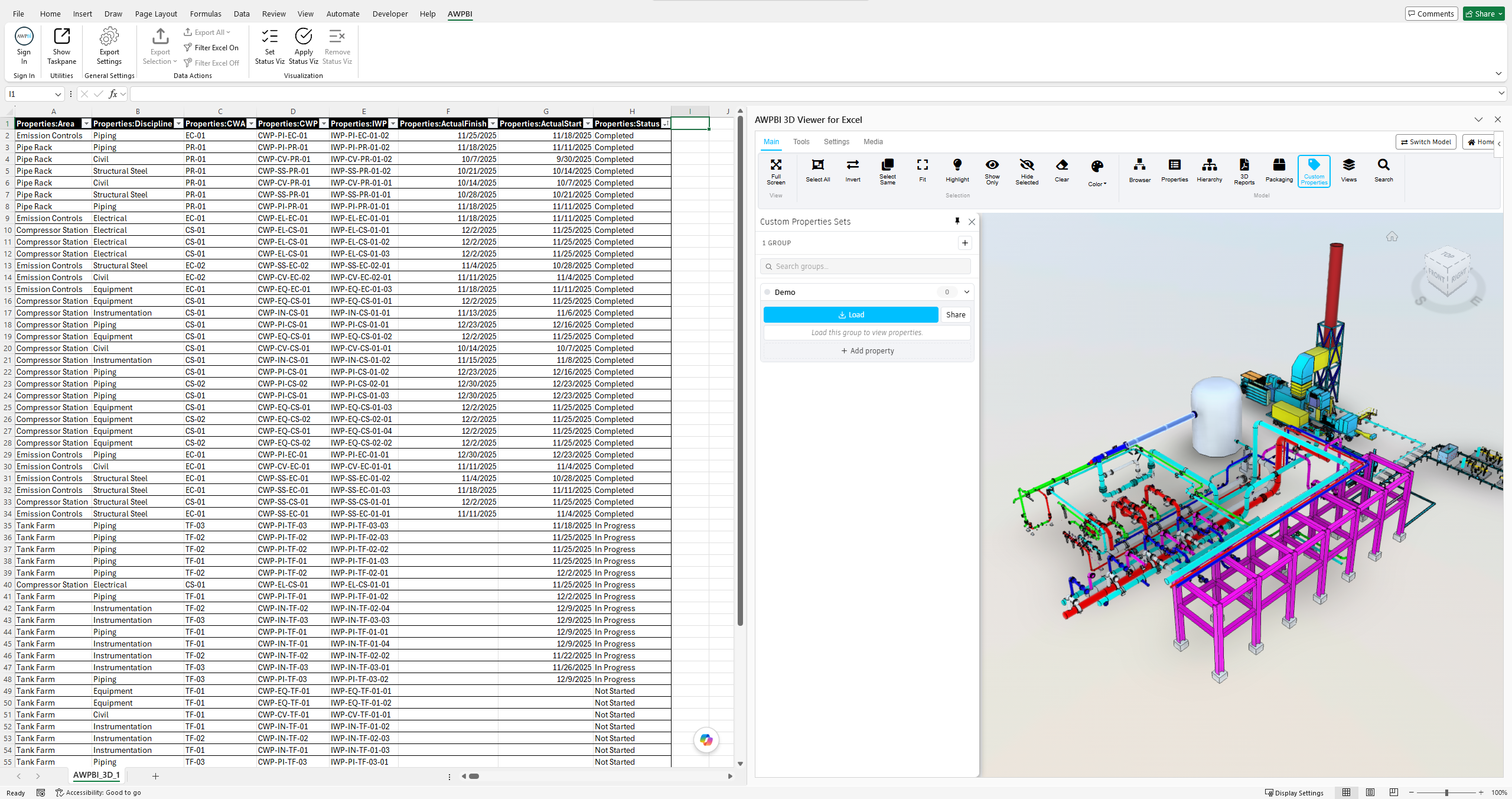Open the Formulas ribbon tab

(206, 14)
